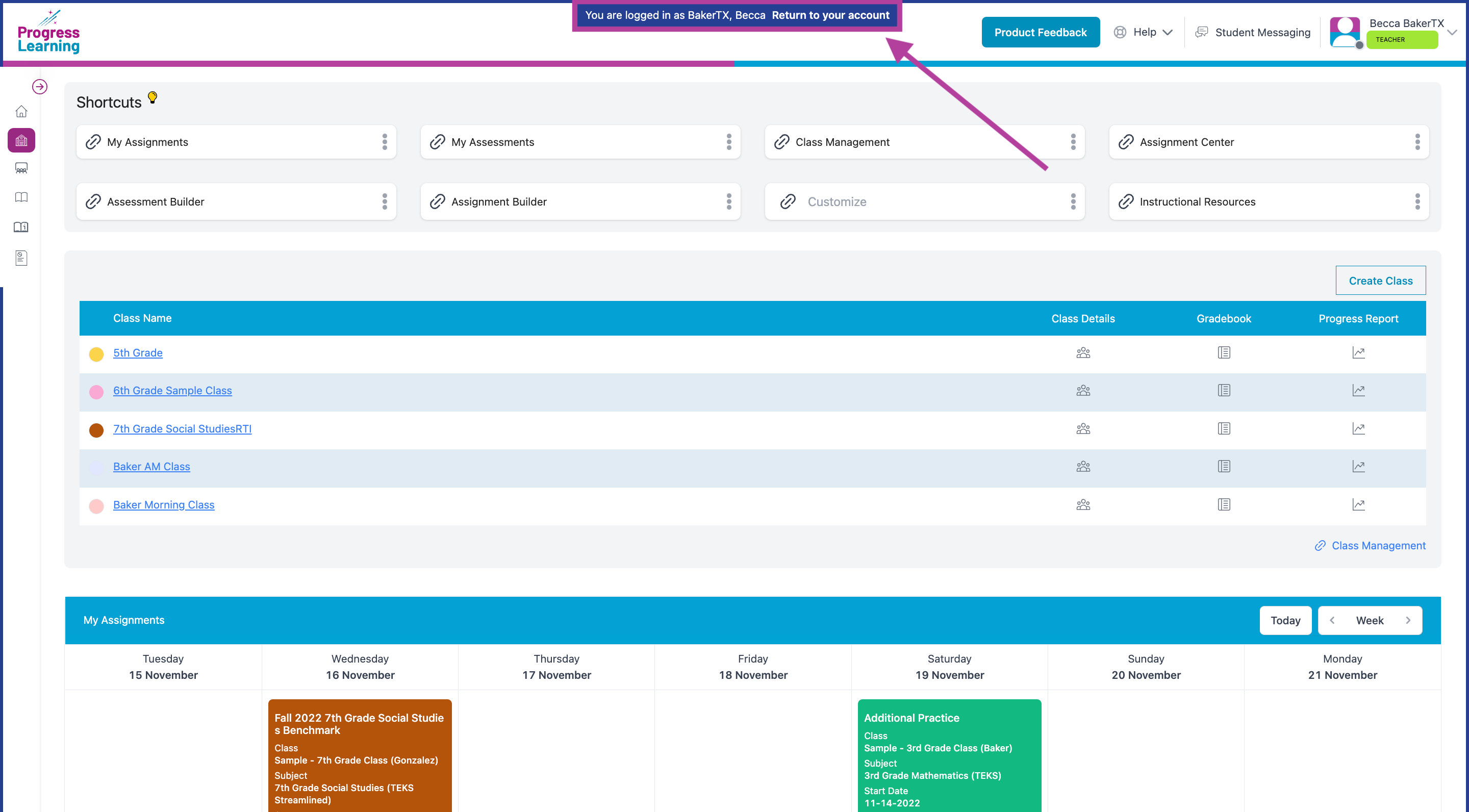1469x812 pixels.
Task: Open the open book sidebar icon
Action: (x=21, y=197)
